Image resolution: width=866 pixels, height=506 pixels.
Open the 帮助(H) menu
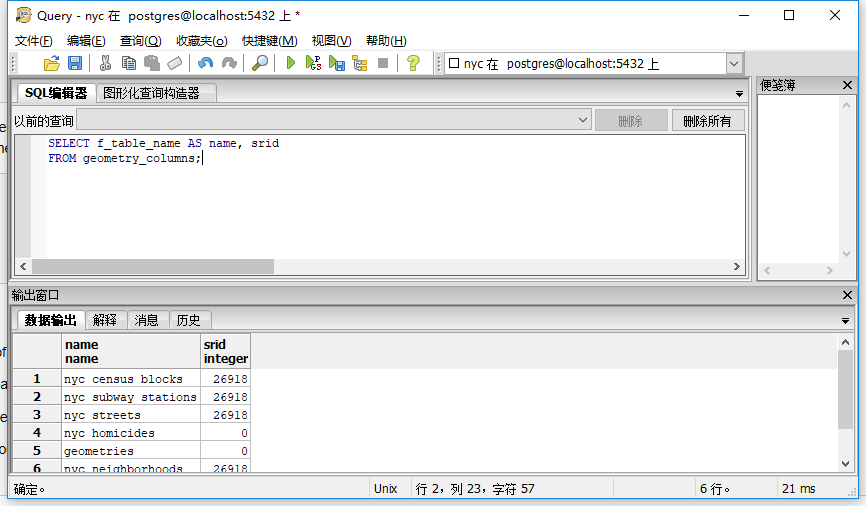click(x=386, y=40)
